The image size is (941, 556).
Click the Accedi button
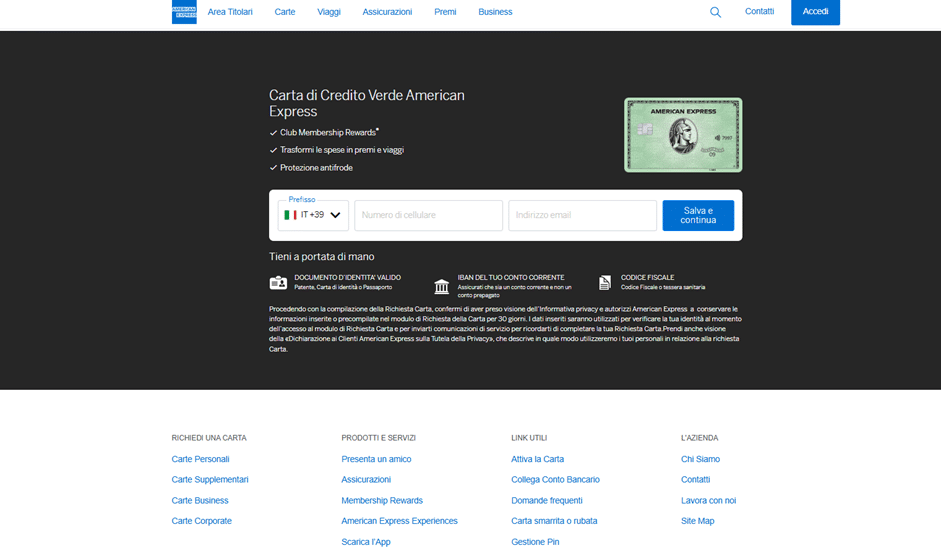click(x=816, y=12)
